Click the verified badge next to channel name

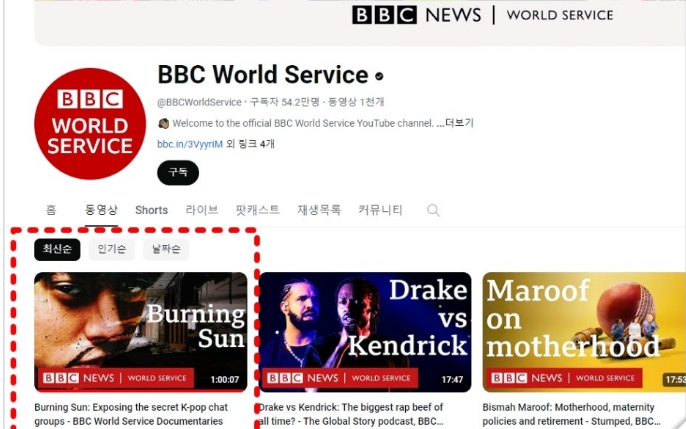click(379, 76)
